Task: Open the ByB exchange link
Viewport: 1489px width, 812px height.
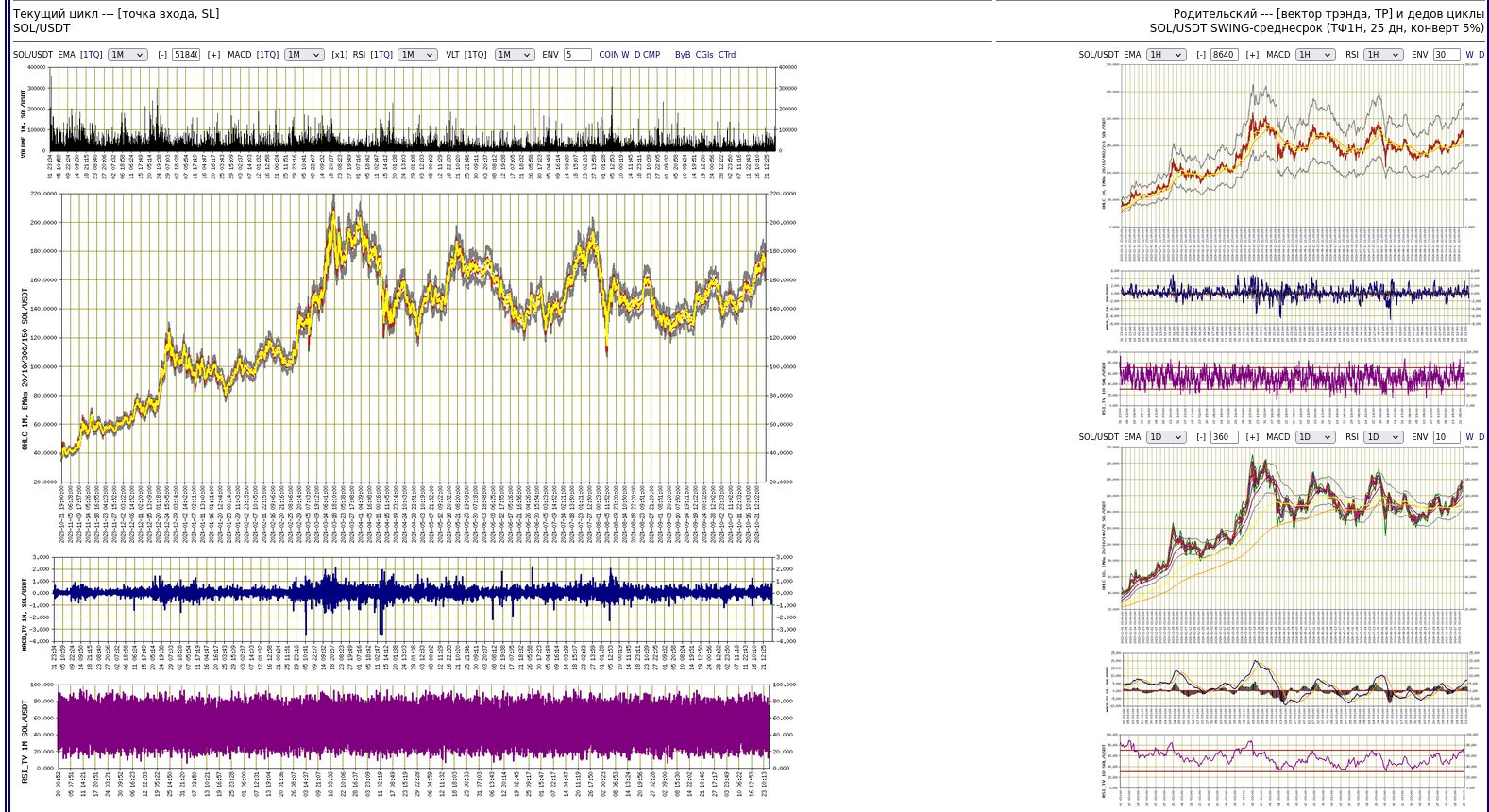Action: pos(682,55)
